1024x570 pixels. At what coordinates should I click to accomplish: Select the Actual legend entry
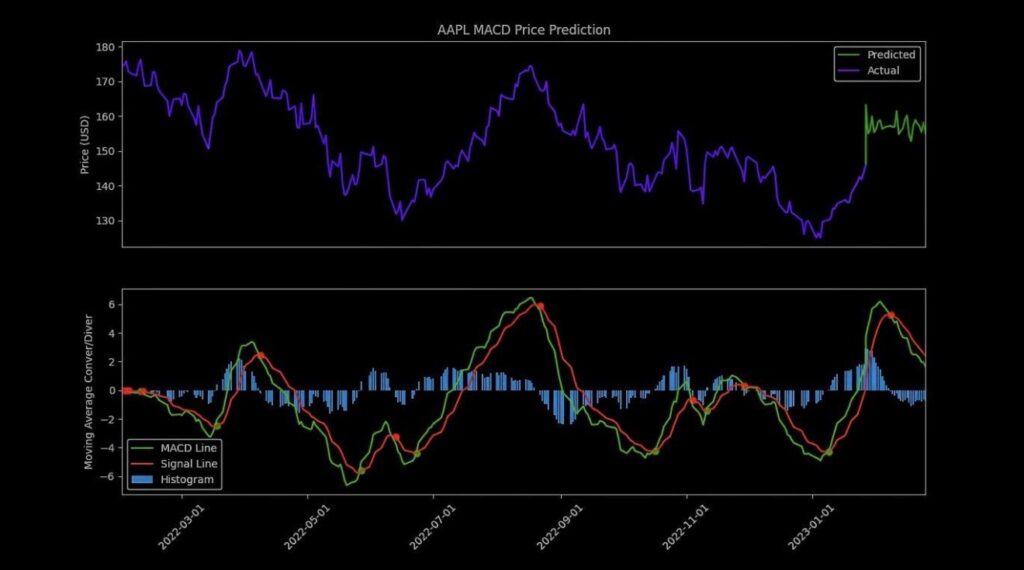(869, 71)
